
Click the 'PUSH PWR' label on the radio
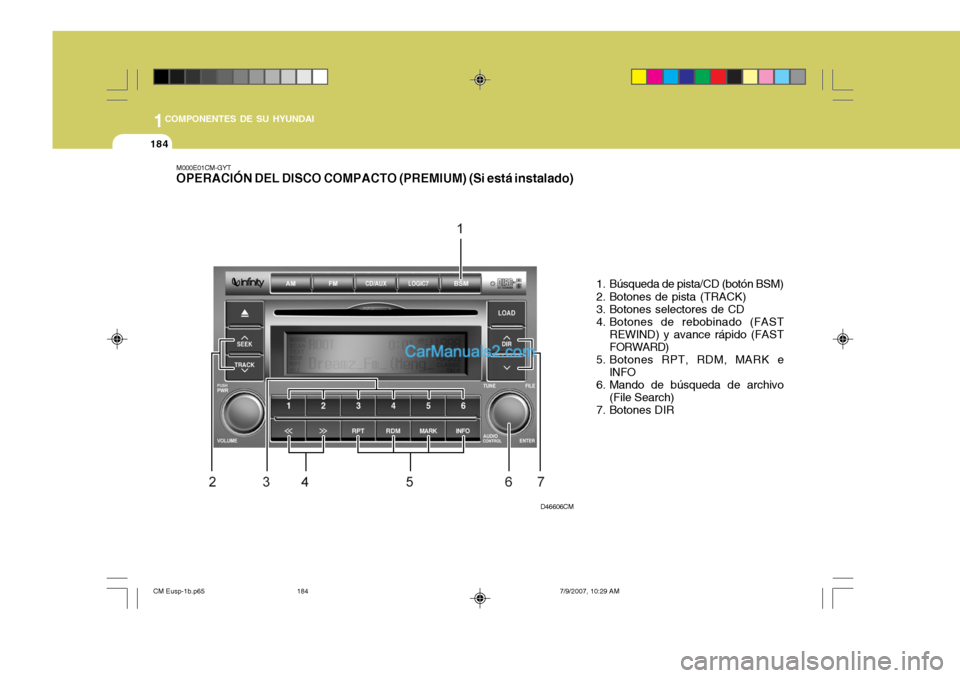coord(222,388)
